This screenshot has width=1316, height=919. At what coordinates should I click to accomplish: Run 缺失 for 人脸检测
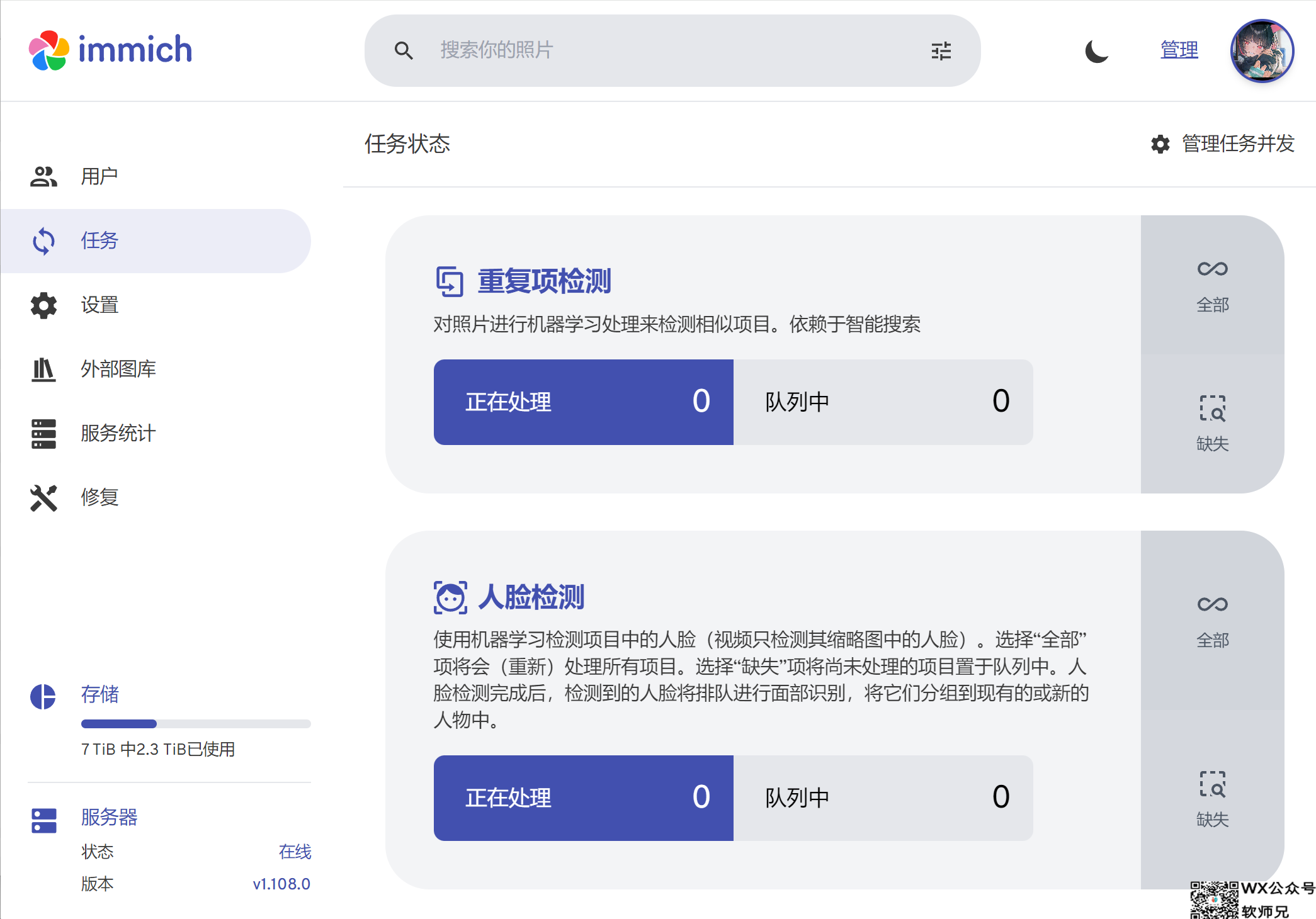1212,799
